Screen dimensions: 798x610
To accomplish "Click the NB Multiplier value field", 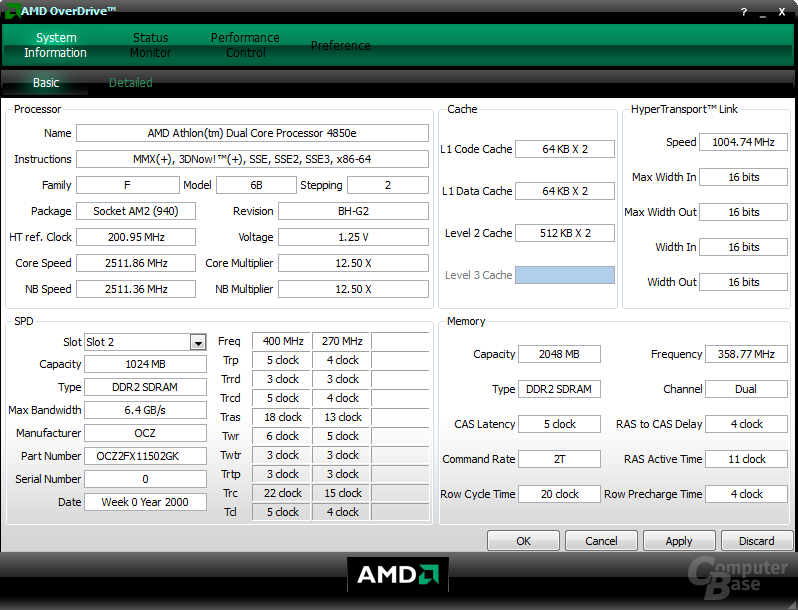I will 353,289.
